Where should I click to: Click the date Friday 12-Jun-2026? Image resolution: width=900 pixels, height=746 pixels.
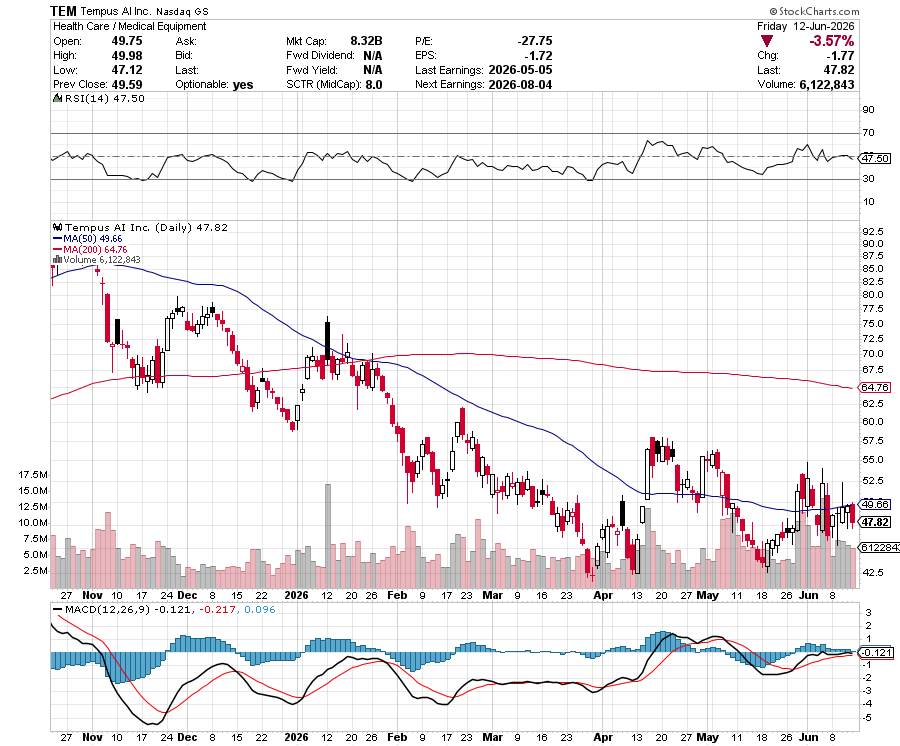click(805, 26)
